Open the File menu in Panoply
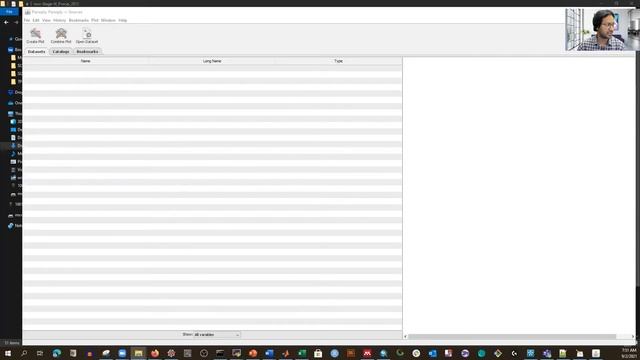Image resolution: width=640 pixels, height=360 pixels. pos(27,20)
